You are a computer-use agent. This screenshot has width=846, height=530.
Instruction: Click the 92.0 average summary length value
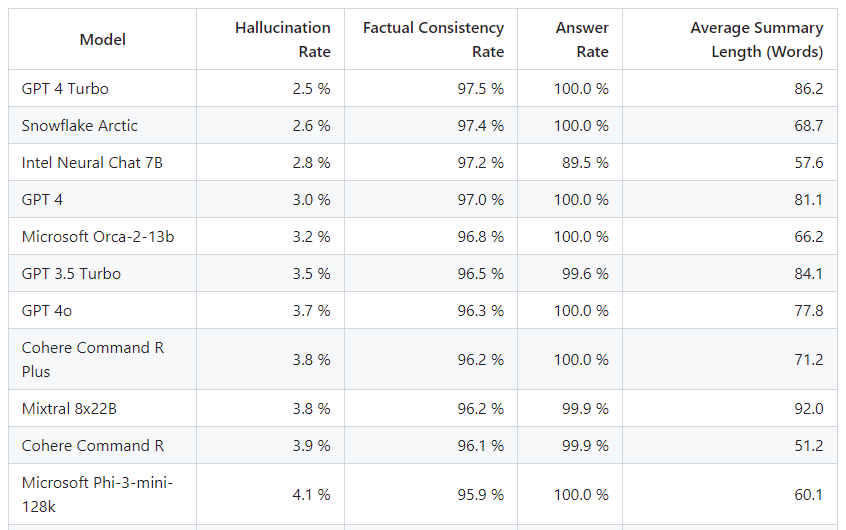point(808,409)
